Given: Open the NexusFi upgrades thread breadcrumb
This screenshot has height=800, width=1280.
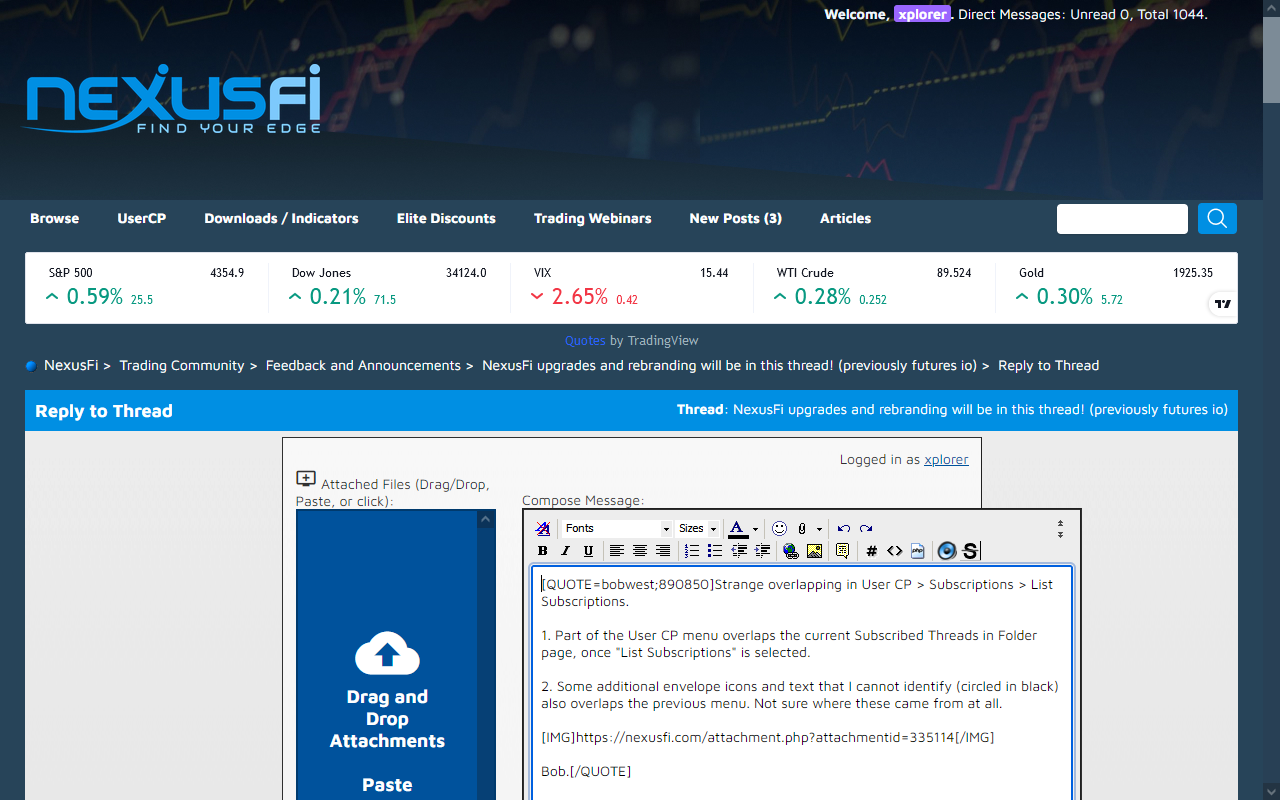Looking at the screenshot, I should pyautogui.click(x=729, y=365).
